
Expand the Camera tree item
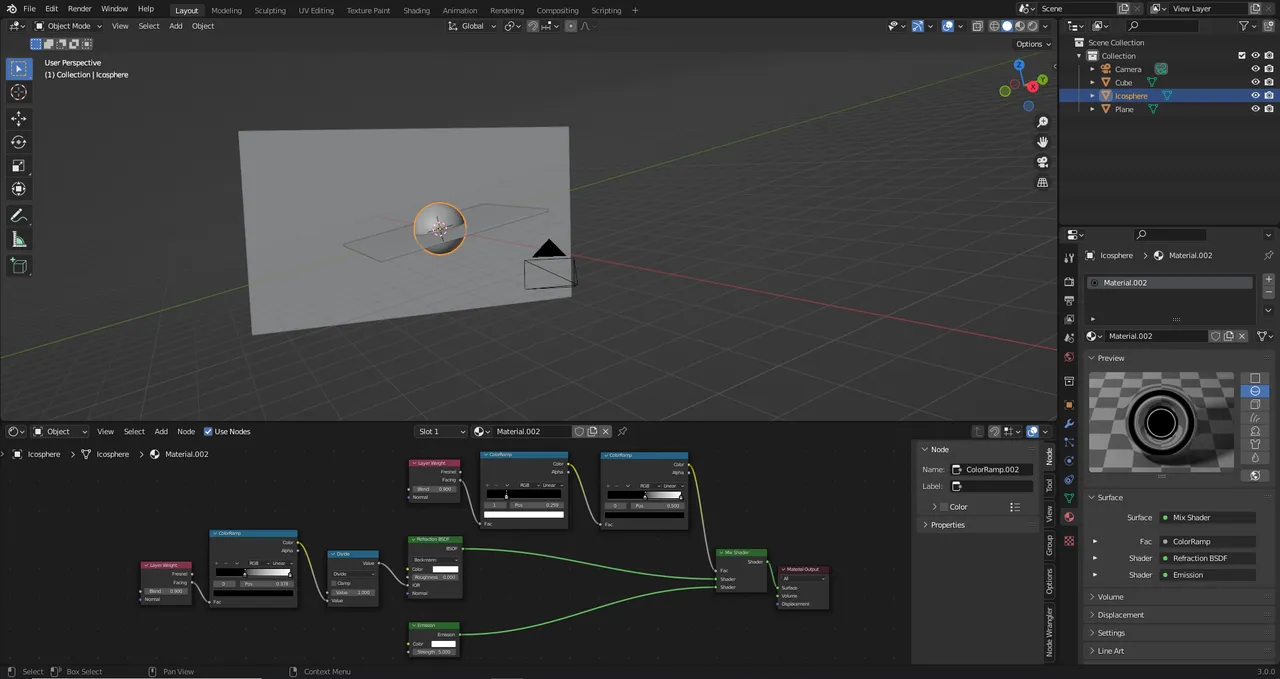(x=1092, y=69)
